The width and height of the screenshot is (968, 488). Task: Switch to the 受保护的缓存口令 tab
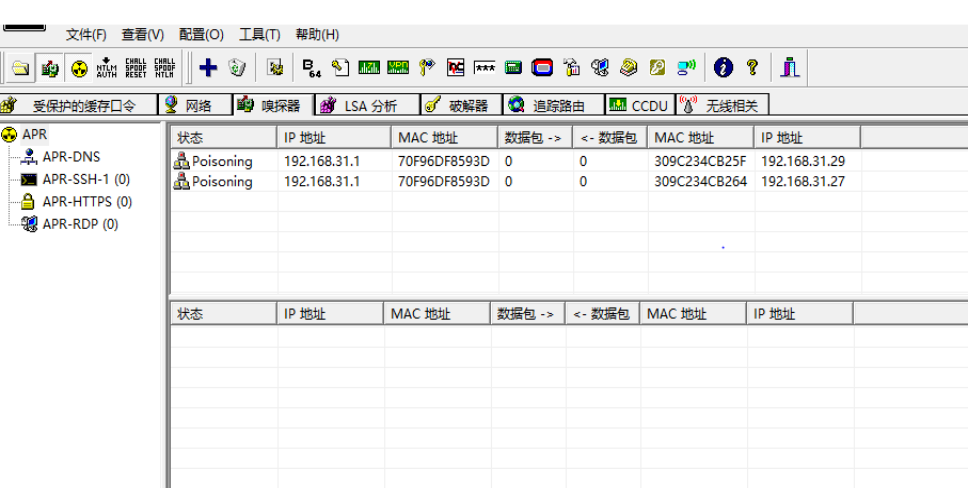click(78, 105)
